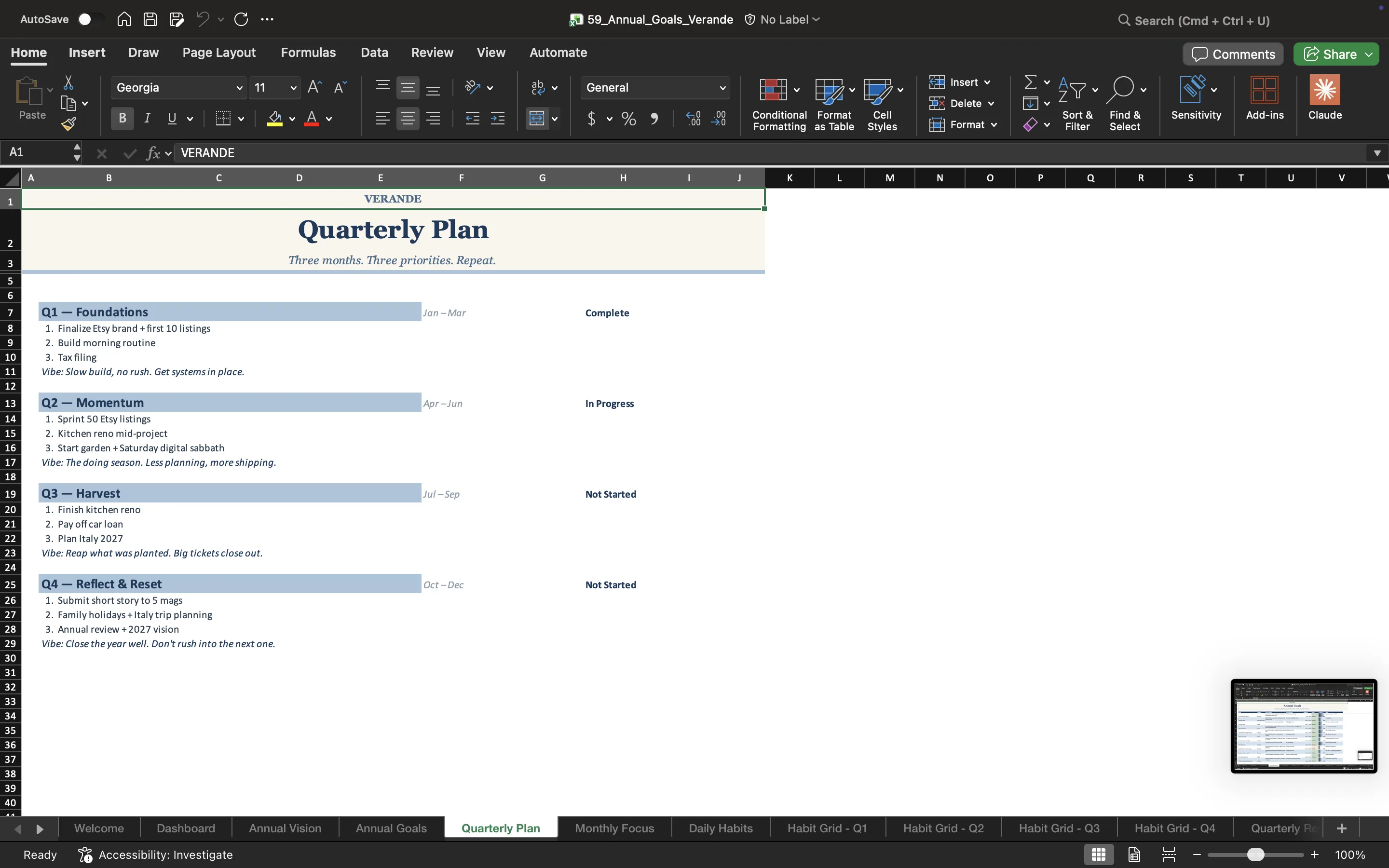Screen dimensions: 1389x868
Task: Click Increase Decimal icon
Action: [x=694, y=119]
